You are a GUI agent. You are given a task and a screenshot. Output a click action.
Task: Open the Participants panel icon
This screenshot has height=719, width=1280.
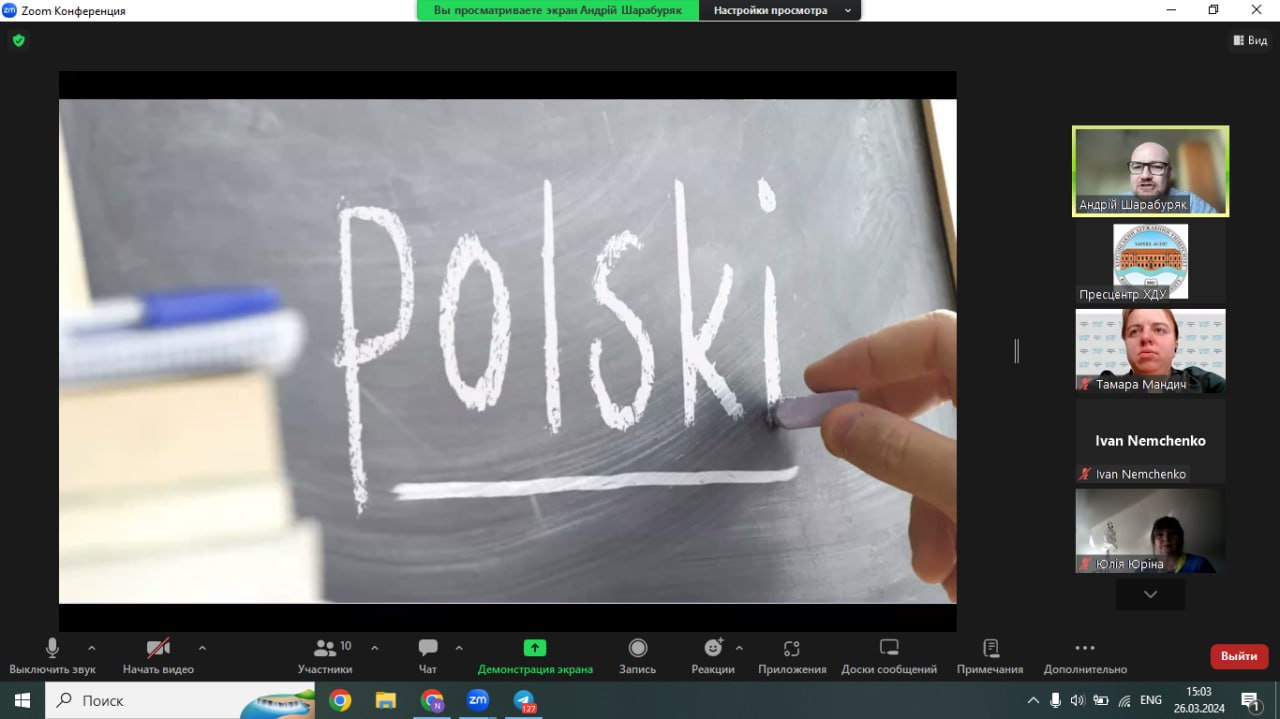pyautogui.click(x=325, y=648)
